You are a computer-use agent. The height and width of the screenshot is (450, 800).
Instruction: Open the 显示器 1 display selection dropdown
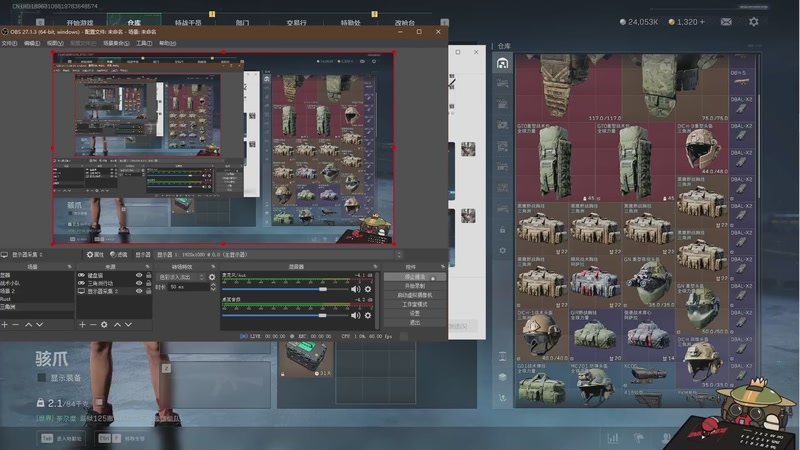point(278,255)
